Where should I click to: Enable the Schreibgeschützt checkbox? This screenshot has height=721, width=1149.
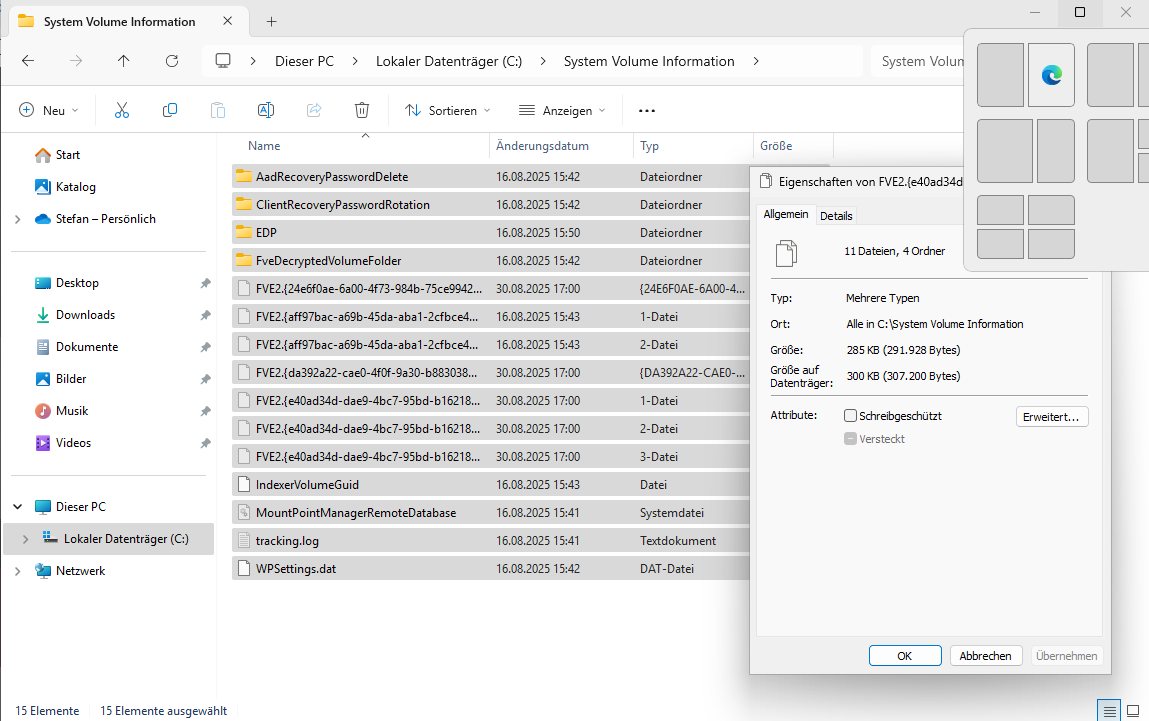[851, 416]
